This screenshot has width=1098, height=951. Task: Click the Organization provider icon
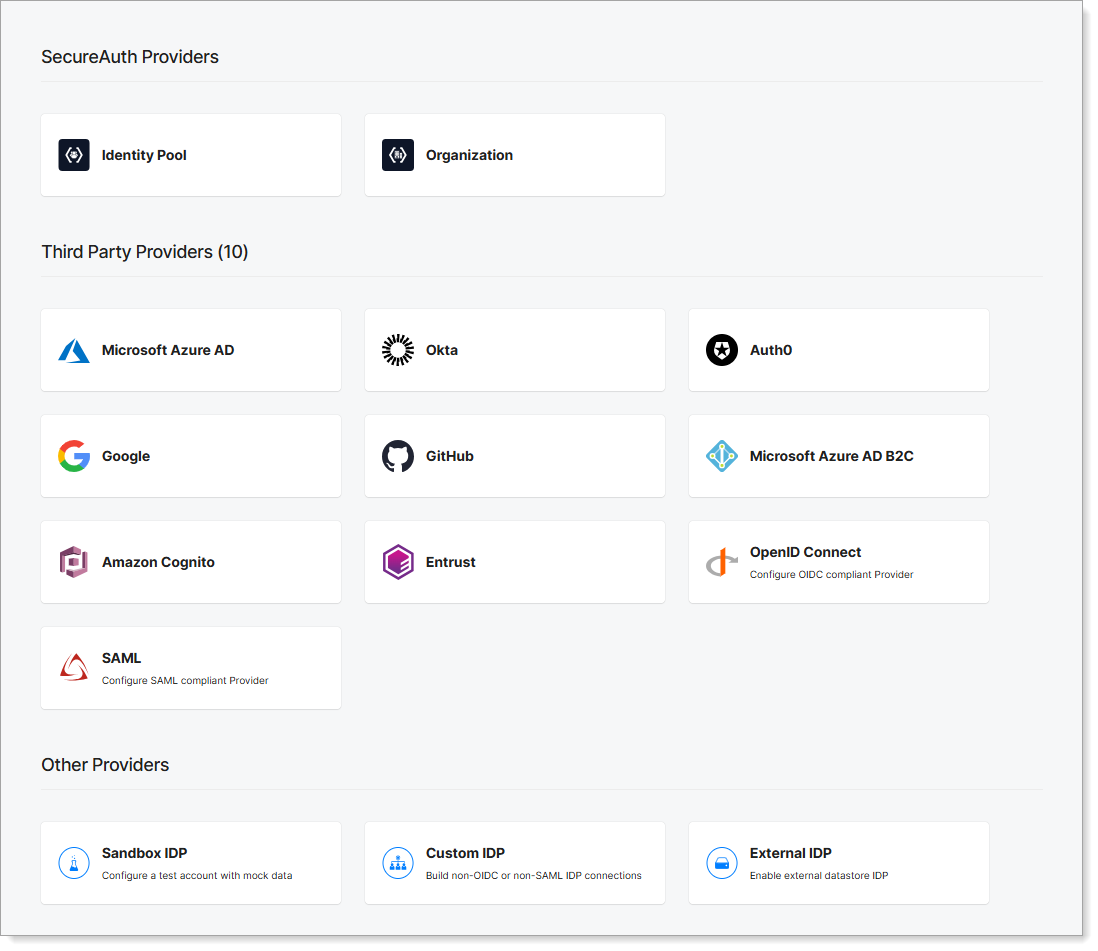pyautogui.click(x=398, y=155)
